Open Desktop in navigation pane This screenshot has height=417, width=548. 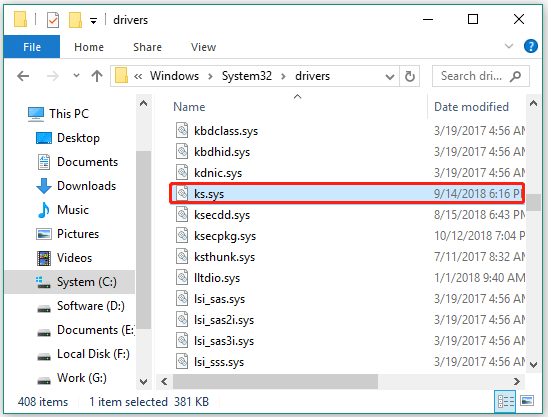coord(68,138)
